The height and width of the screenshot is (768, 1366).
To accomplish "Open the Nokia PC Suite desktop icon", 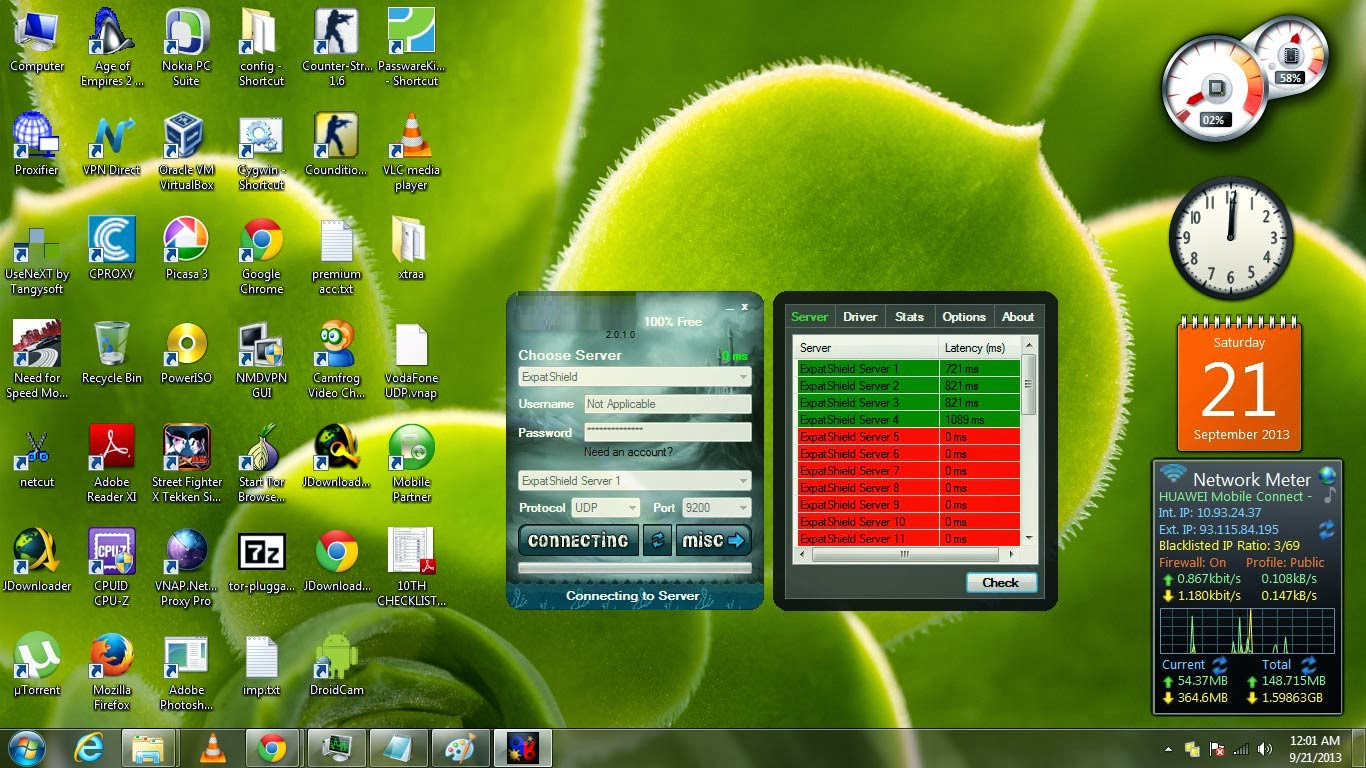I will [x=186, y=47].
